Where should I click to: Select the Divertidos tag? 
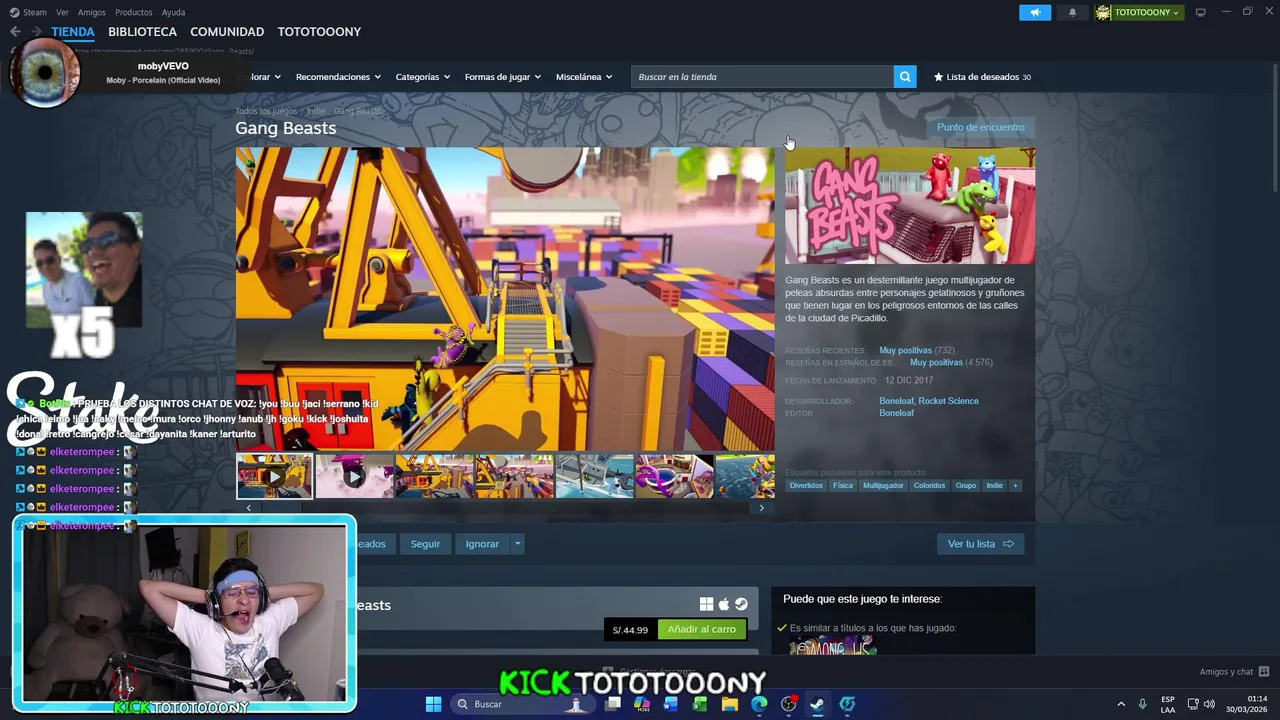(806, 486)
